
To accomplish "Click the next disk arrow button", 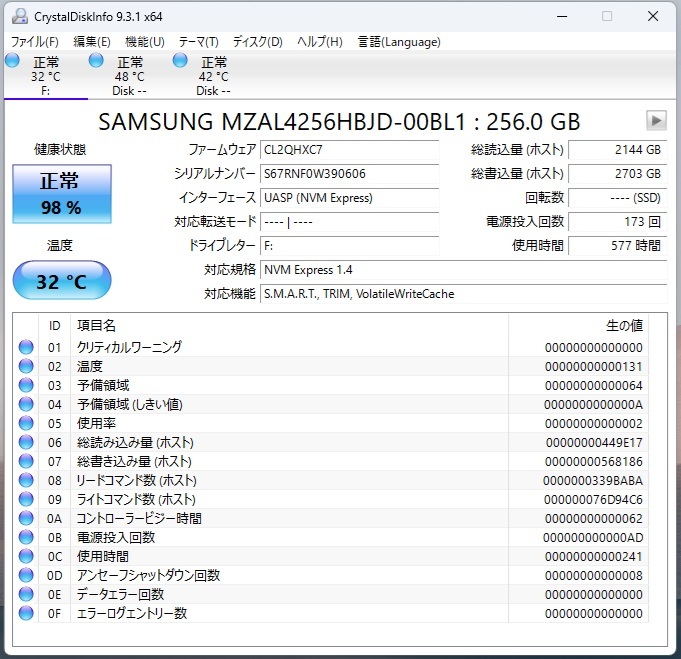I will coord(656,120).
